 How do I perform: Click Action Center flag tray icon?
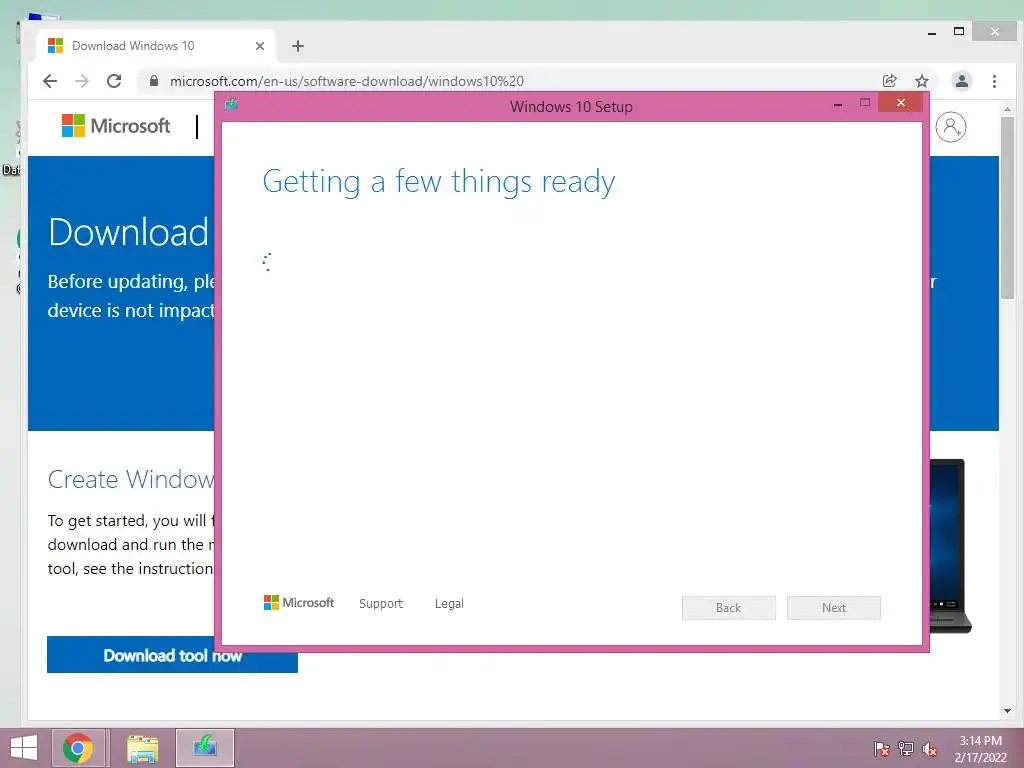point(881,749)
